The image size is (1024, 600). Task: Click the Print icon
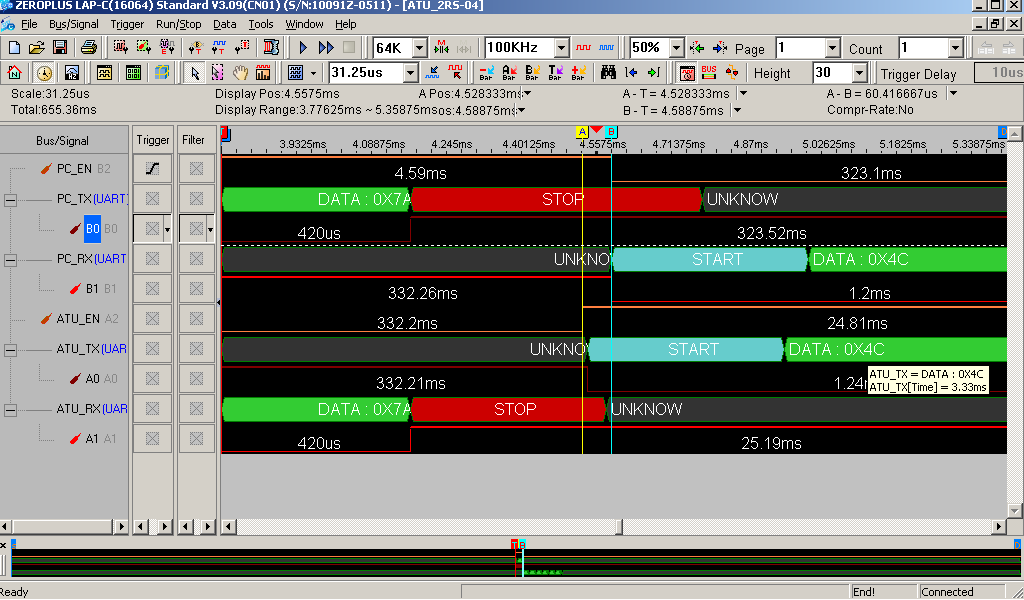point(88,48)
